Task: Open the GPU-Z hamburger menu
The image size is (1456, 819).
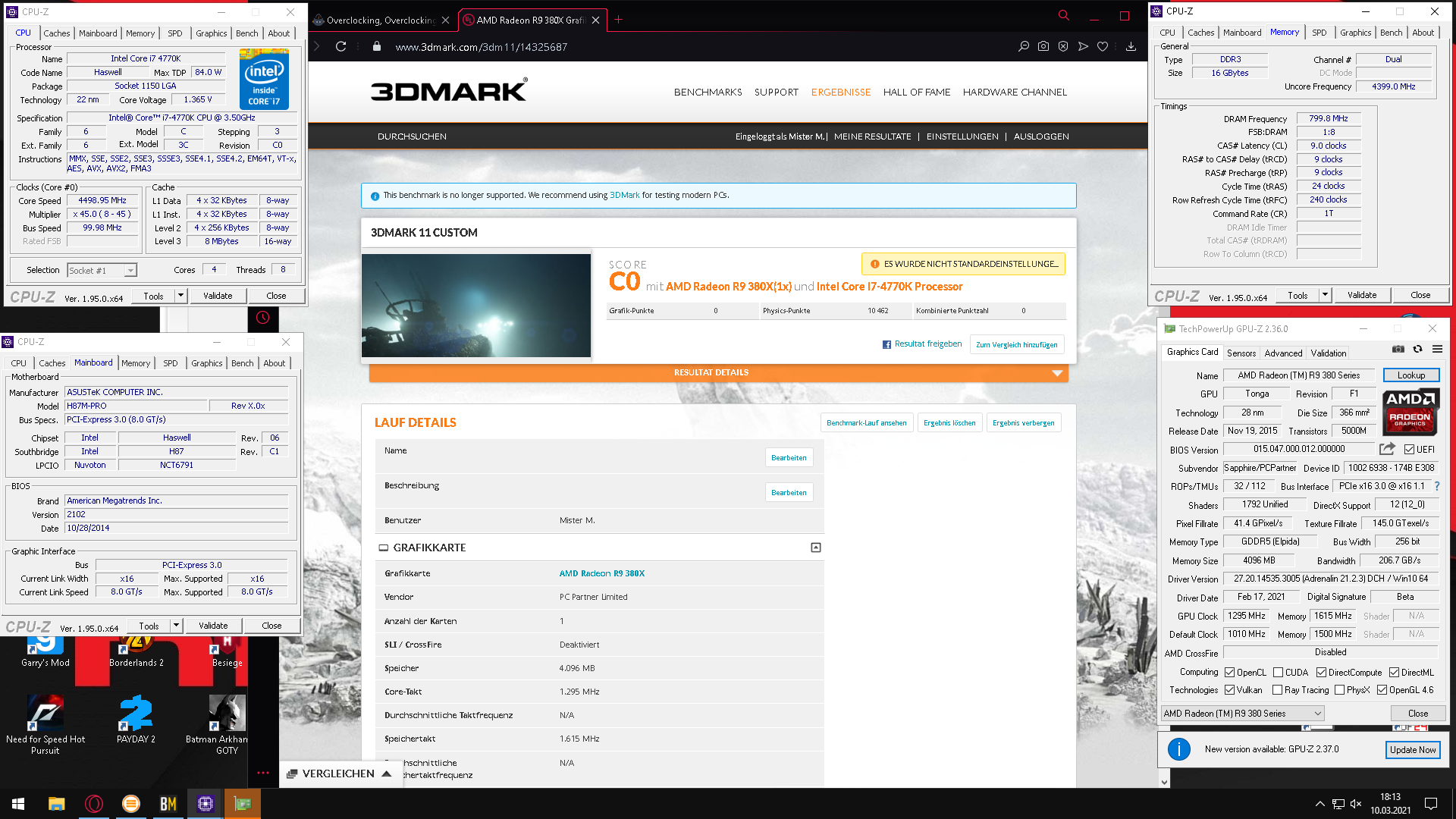Action: point(1437,350)
